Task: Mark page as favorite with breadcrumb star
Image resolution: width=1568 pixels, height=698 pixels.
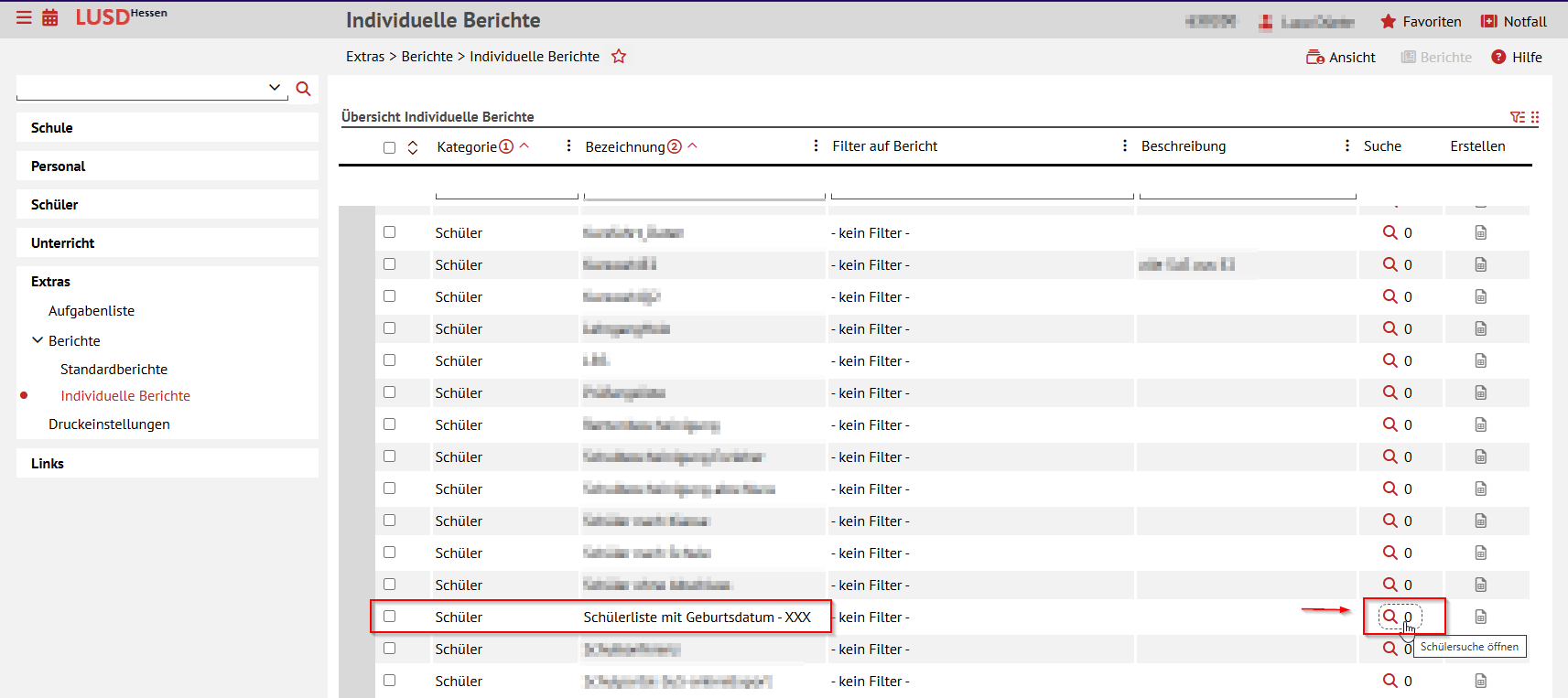Action: [619, 56]
